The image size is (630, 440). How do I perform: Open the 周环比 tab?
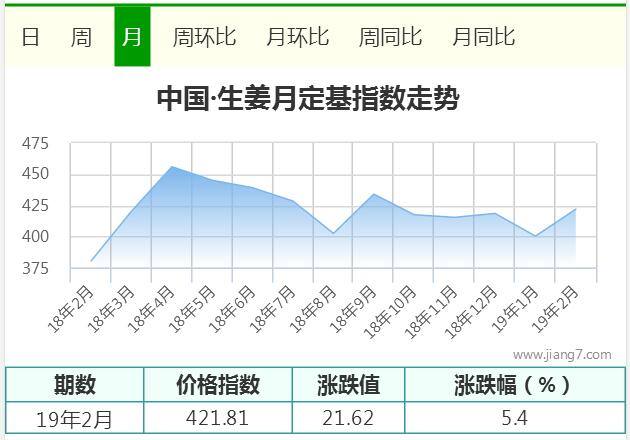pyautogui.click(x=204, y=37)
